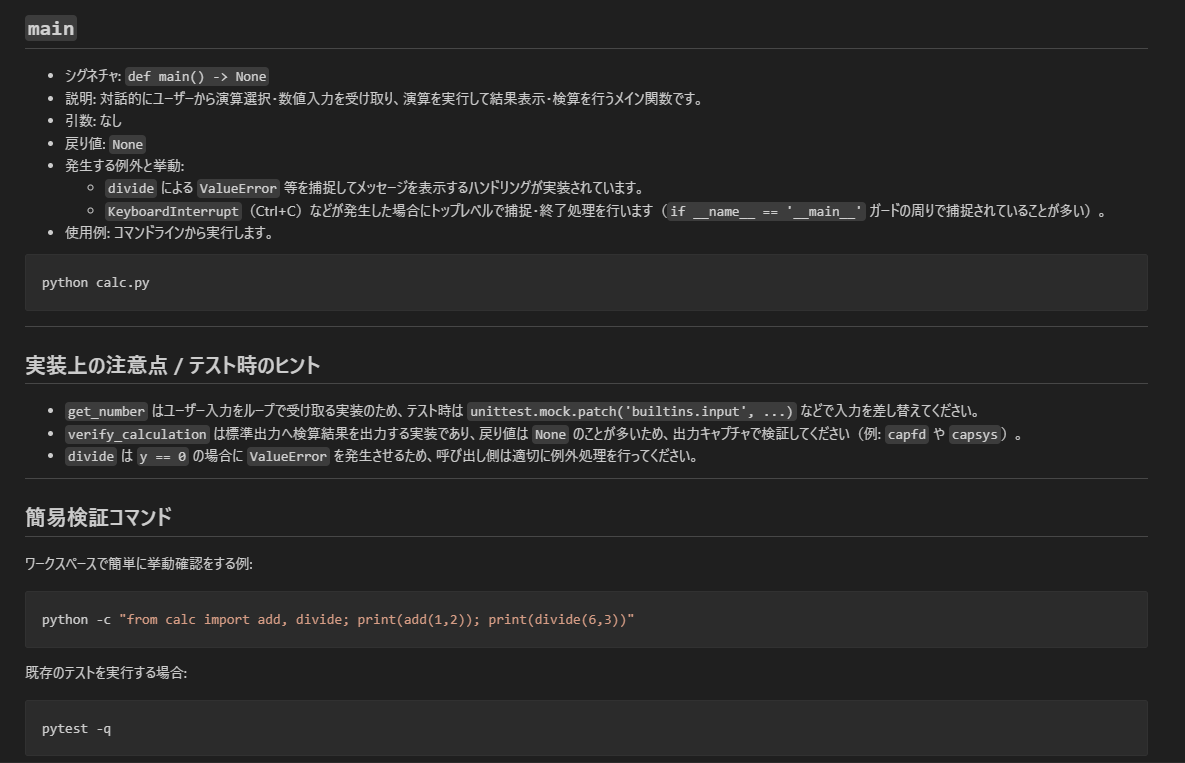The width and height of the screenshot is (1185, 763).
Task: Click the 'python -c' import add, divide code block
Action: pyautogui.click(x=586, y=619)
